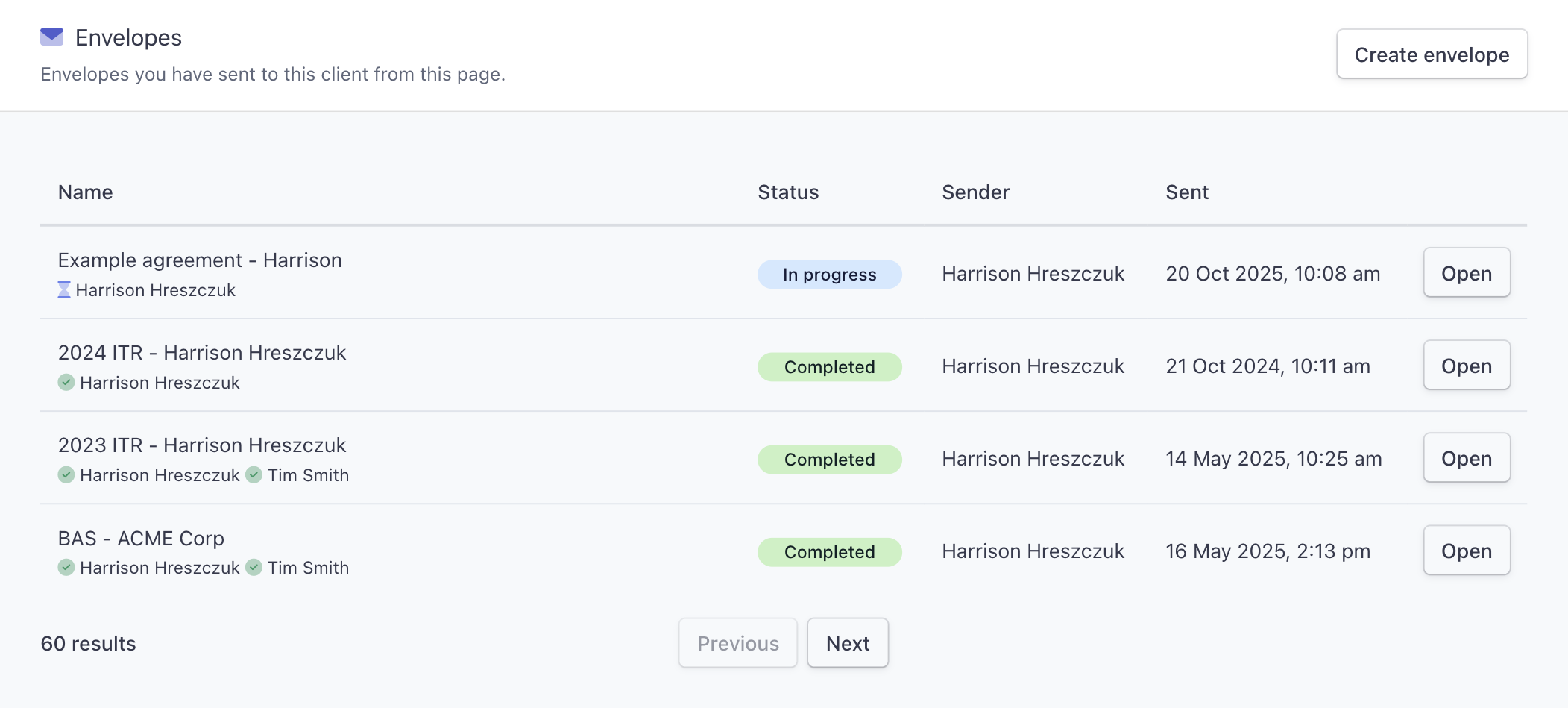1568x708 pixels.
Task: Click green checkmark icon under 2024 ITR envelope
Action: [x=66, y=382]
